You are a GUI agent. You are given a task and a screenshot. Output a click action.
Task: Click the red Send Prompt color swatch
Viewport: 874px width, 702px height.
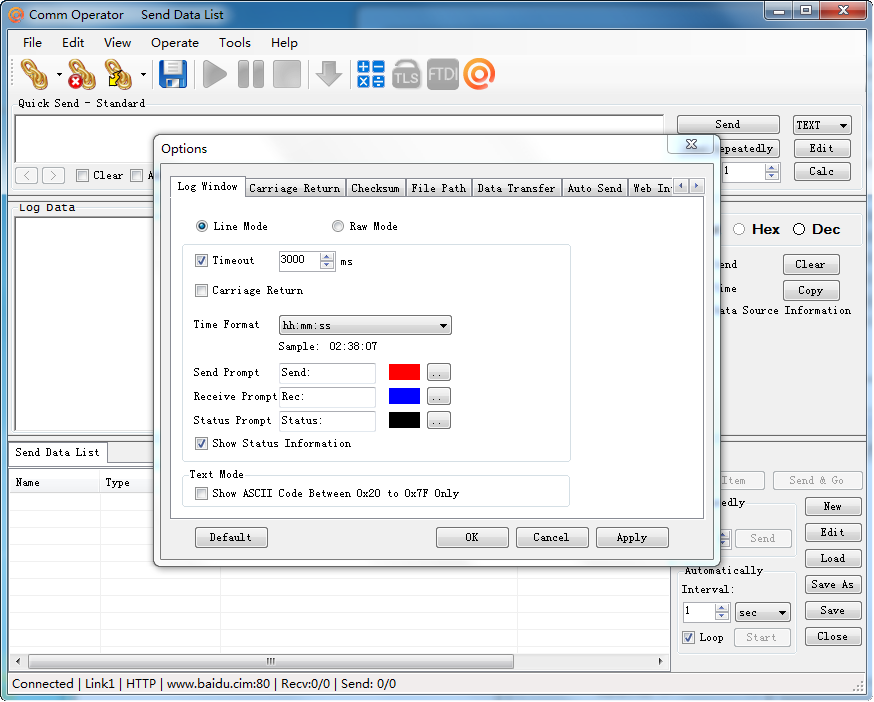point(404,372)
